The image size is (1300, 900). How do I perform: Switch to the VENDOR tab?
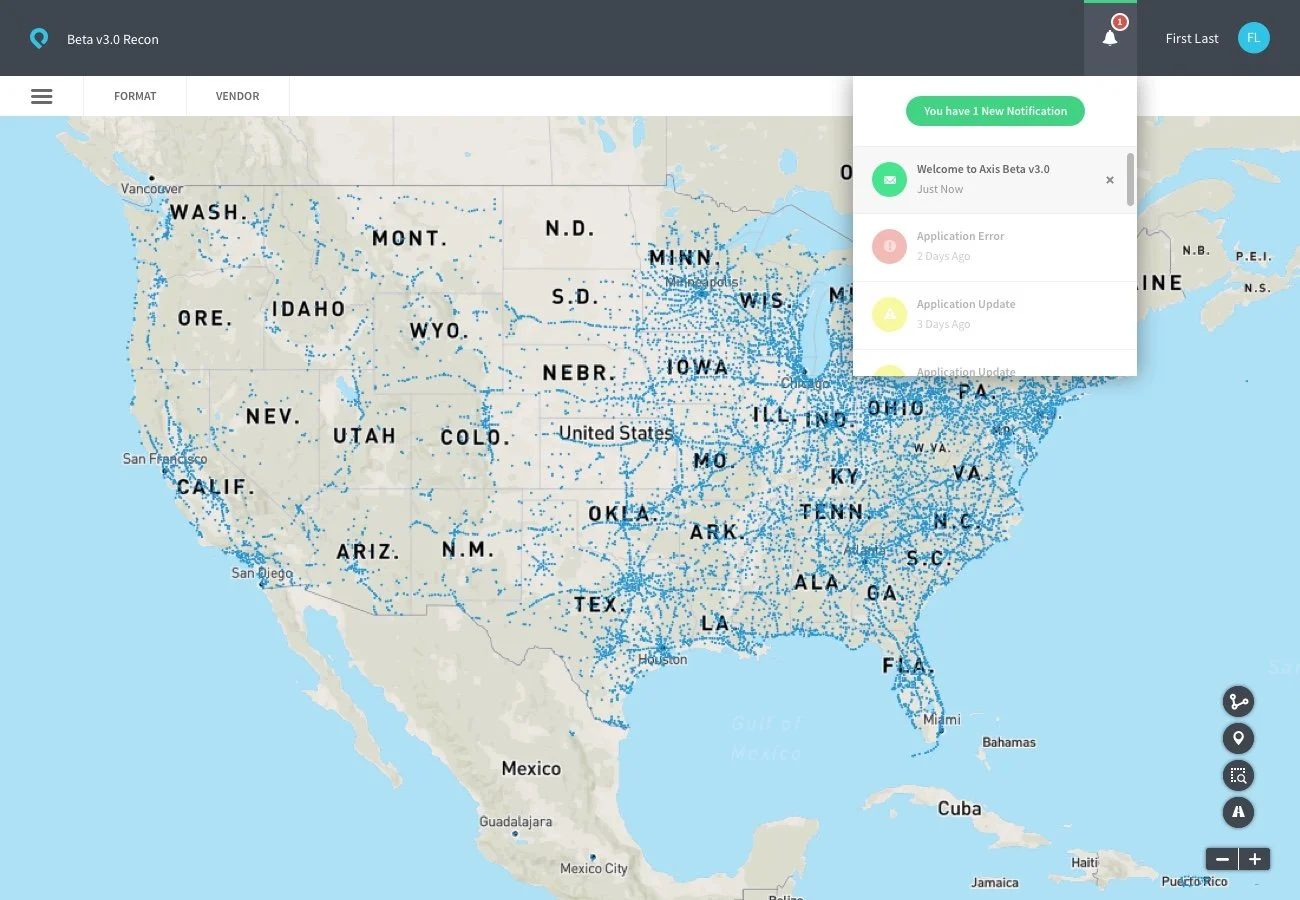[237, 96]
